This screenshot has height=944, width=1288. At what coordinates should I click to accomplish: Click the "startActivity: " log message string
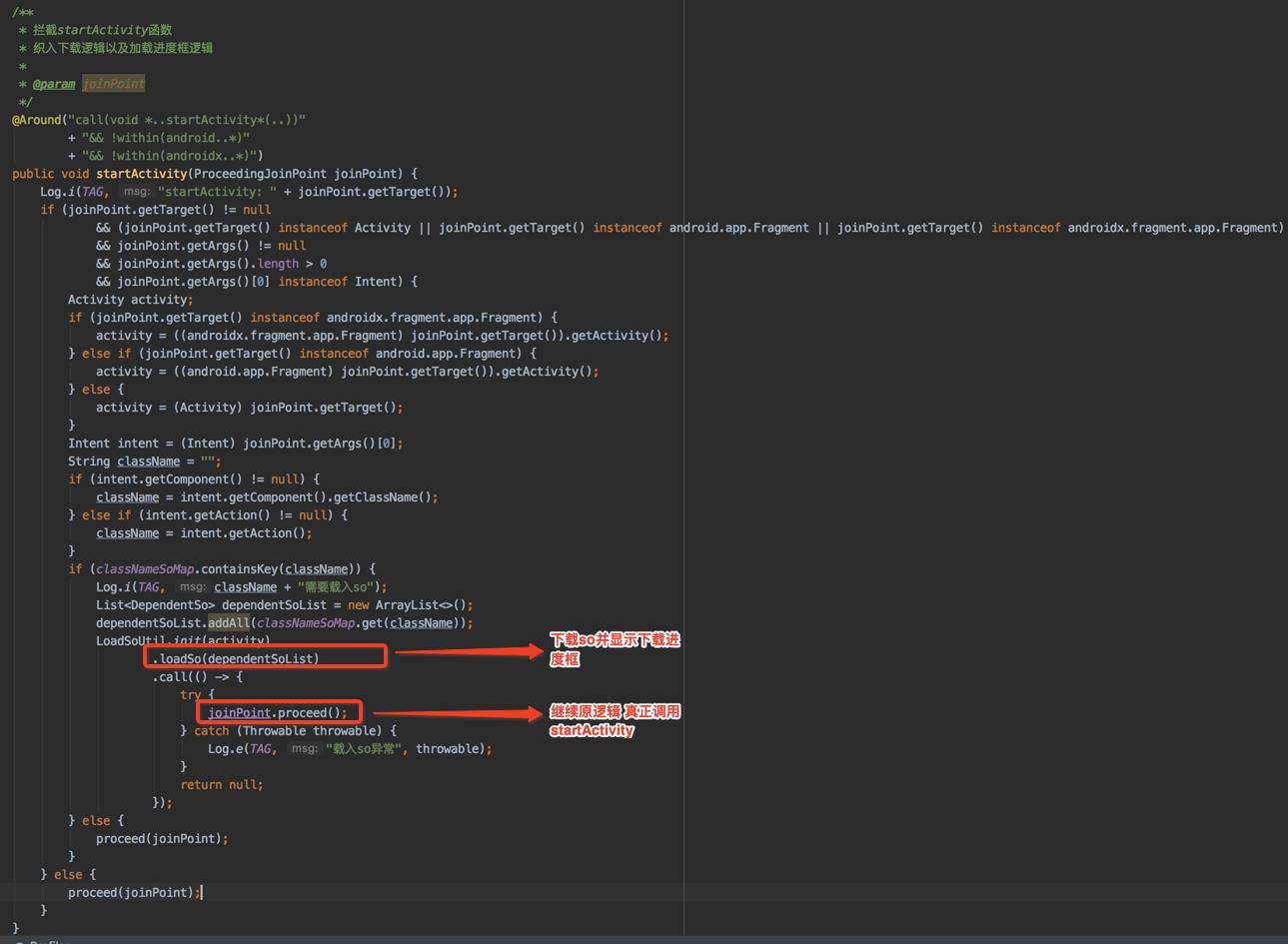pyautogui.click(x=217, y=192)
